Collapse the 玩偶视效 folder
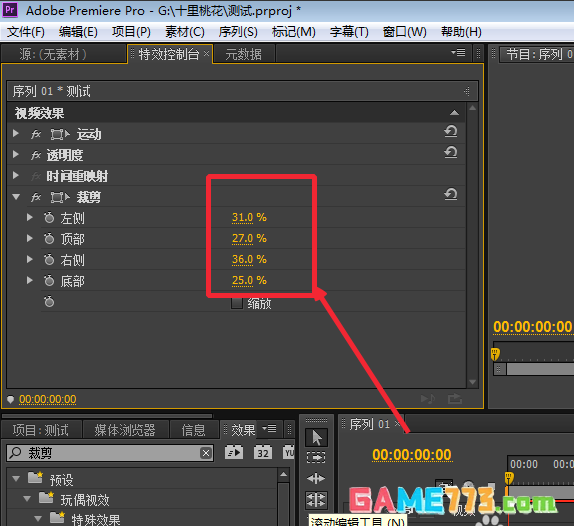Viewport: 574px width, 526px height. [x=27, y=499]
